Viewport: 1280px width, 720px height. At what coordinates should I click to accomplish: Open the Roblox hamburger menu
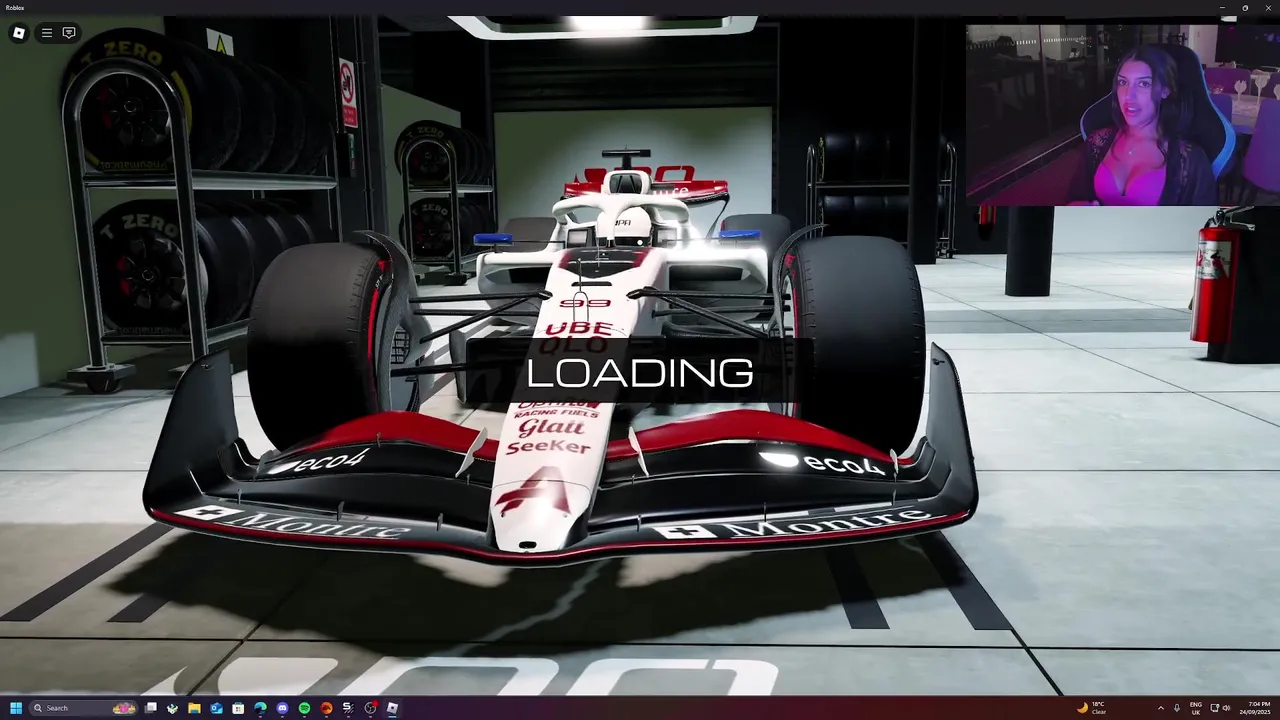click(46, 33)
